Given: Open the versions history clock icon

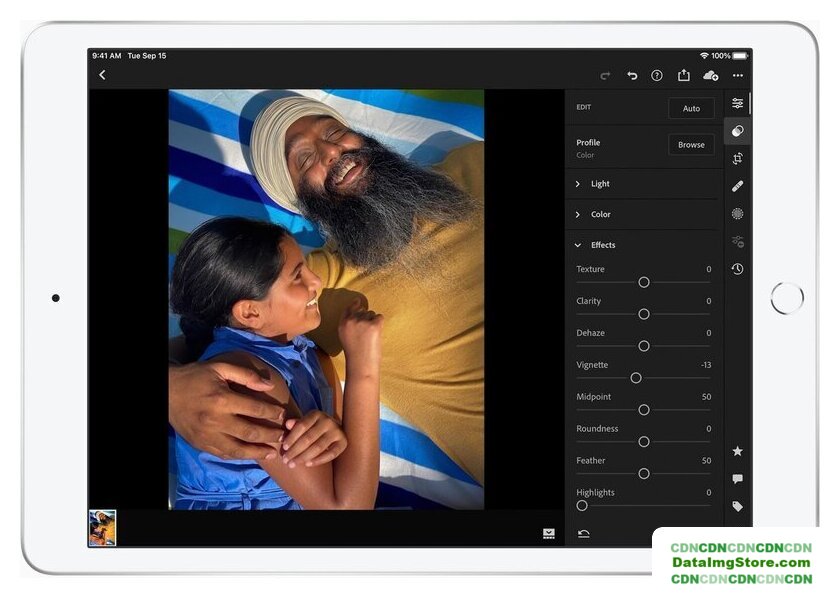Looking at the screenshot, I should [738, 269].
